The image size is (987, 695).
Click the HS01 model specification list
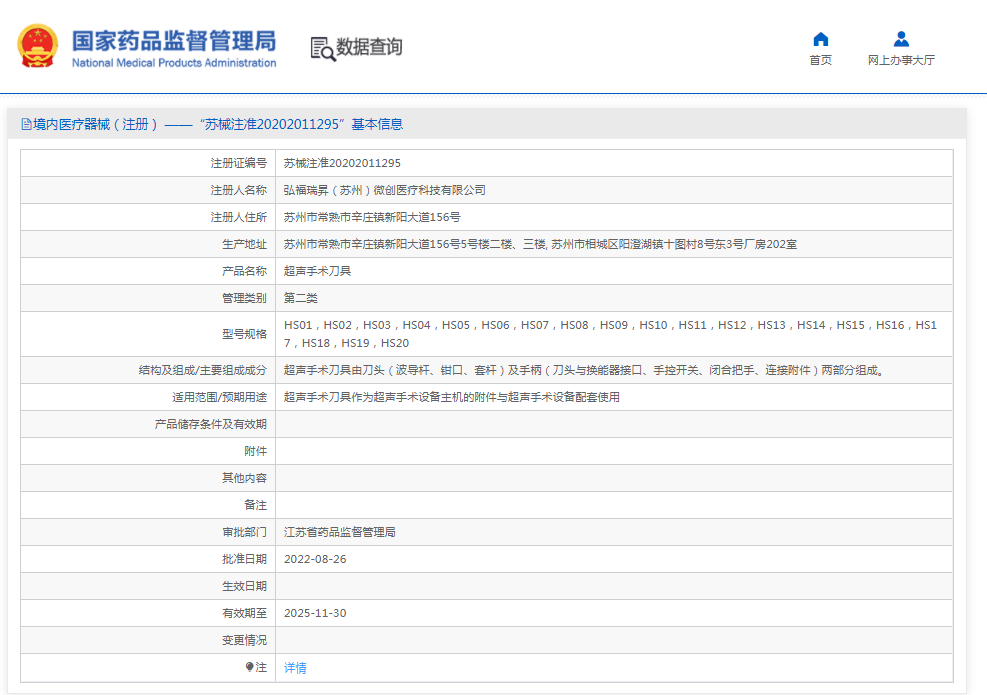(x=610, y=334)
